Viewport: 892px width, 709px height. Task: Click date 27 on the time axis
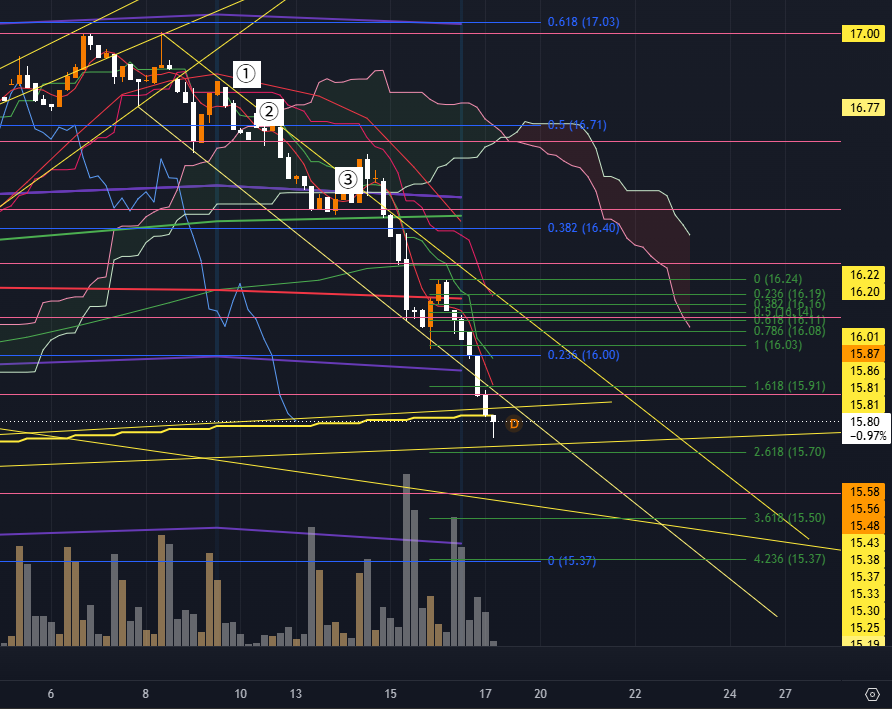(785, 694)
